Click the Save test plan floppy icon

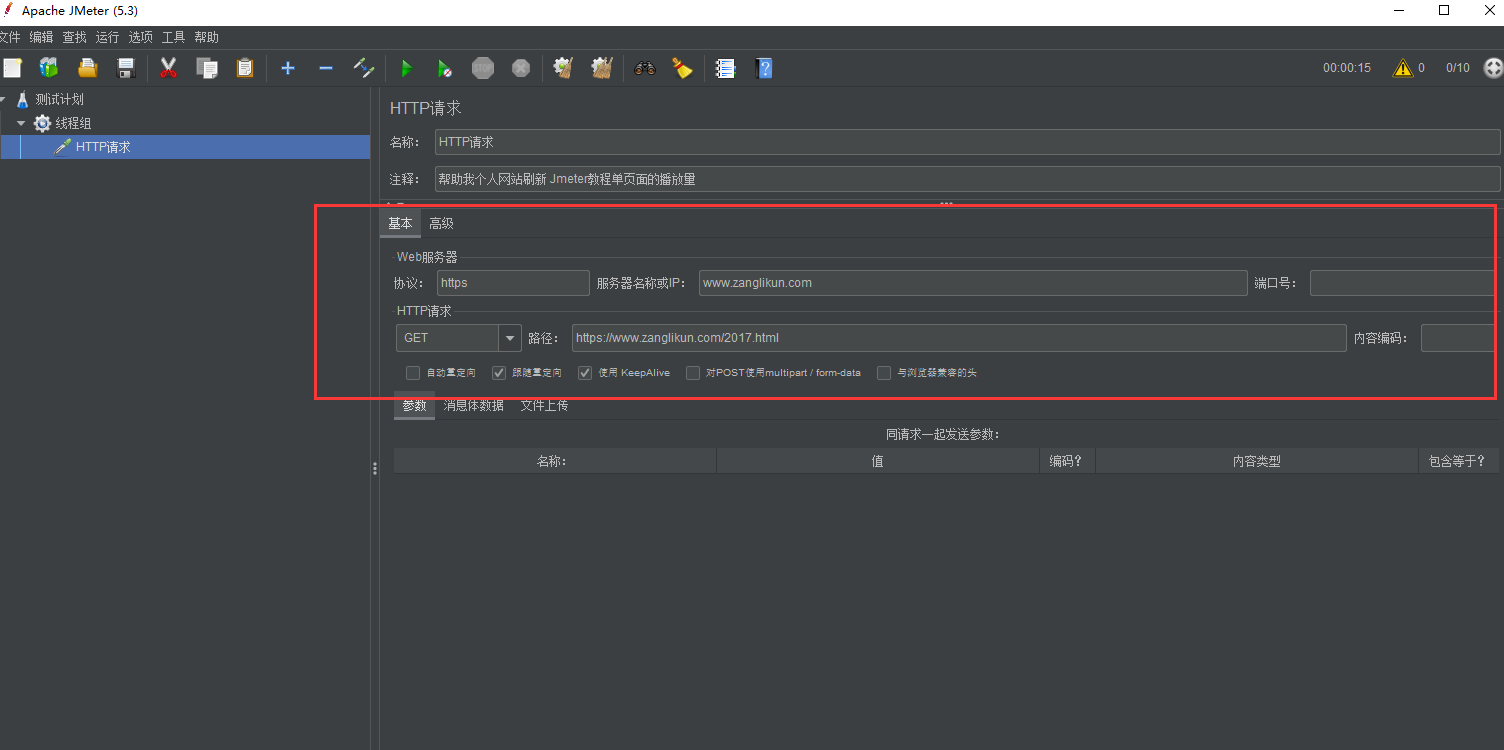(x=126, y=68)
